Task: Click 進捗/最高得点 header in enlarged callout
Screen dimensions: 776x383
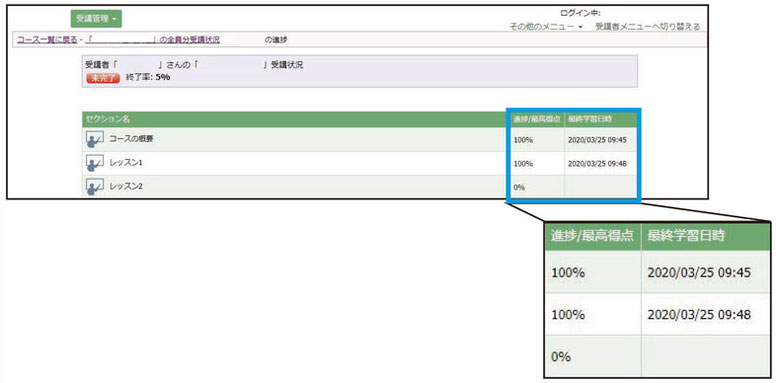Action: point(592,236)
